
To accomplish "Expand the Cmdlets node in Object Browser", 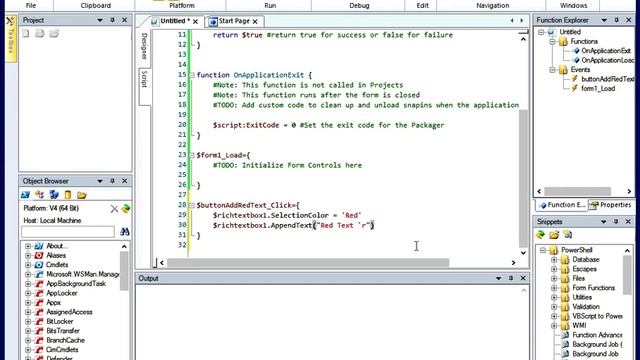I will point(28,265).
